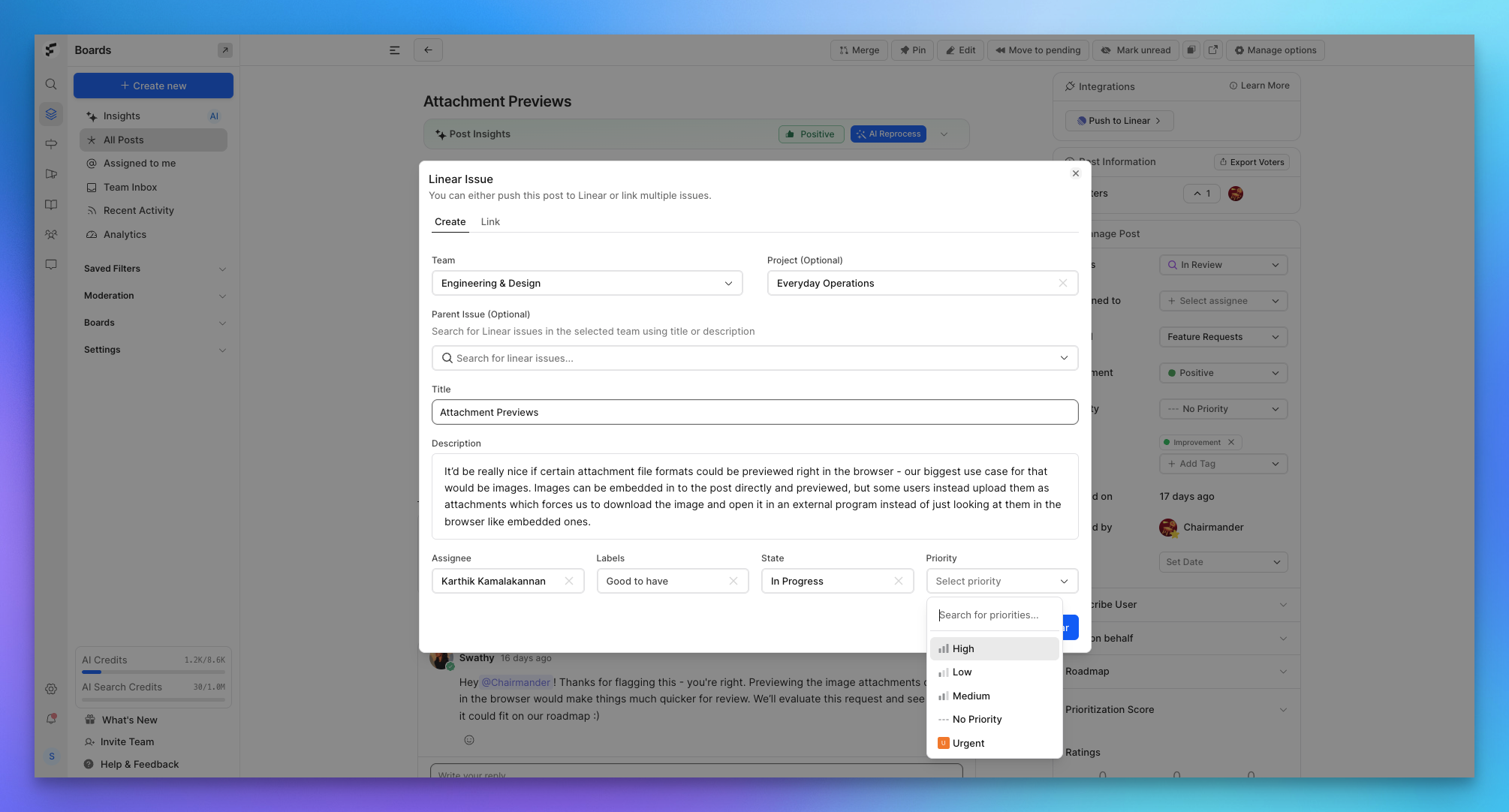Click upvote count button showing 1
This screenshot has height=812, width=1509.
(1202, 194)
